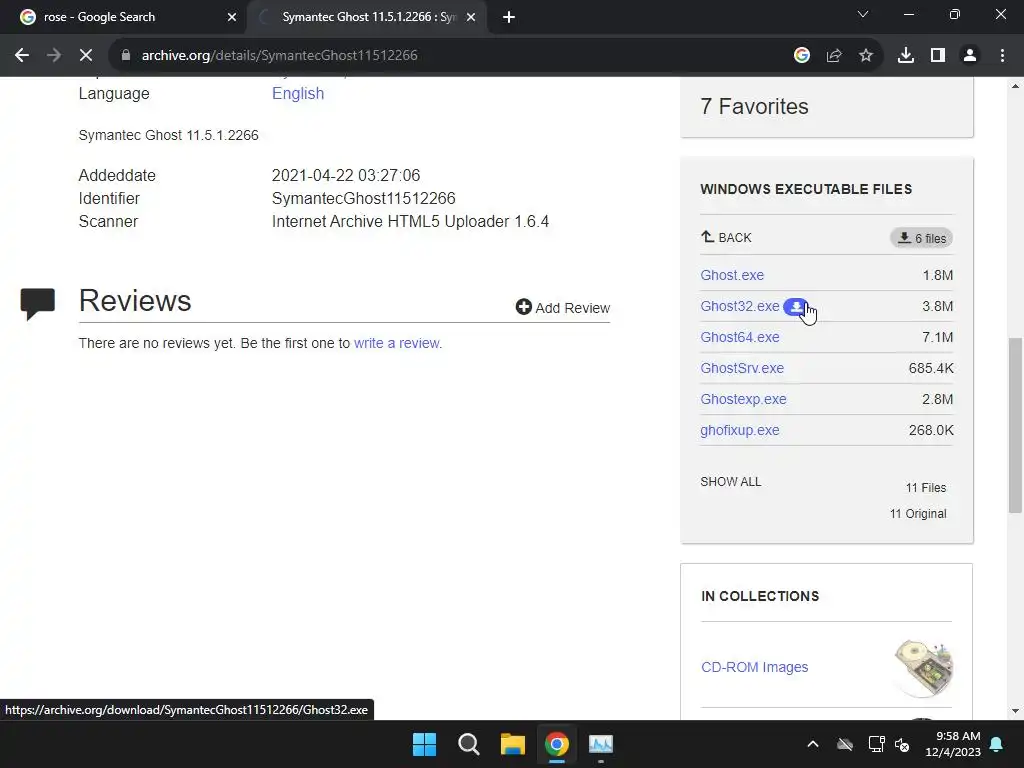This screenshot has height=768, width=1024.
Task: Open the monitor app on taskbar
Action: click(601, 744)
